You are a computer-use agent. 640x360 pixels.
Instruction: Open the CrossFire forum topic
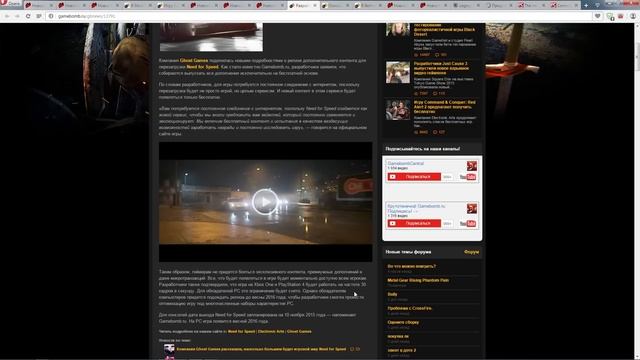tap(409, 308)
